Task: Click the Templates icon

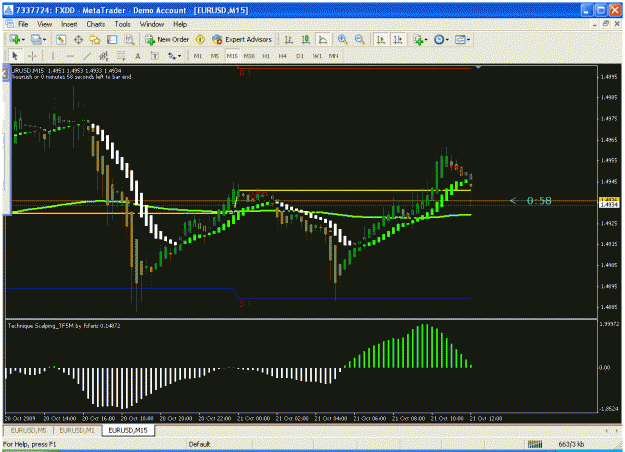Action: tap(460, 39)
